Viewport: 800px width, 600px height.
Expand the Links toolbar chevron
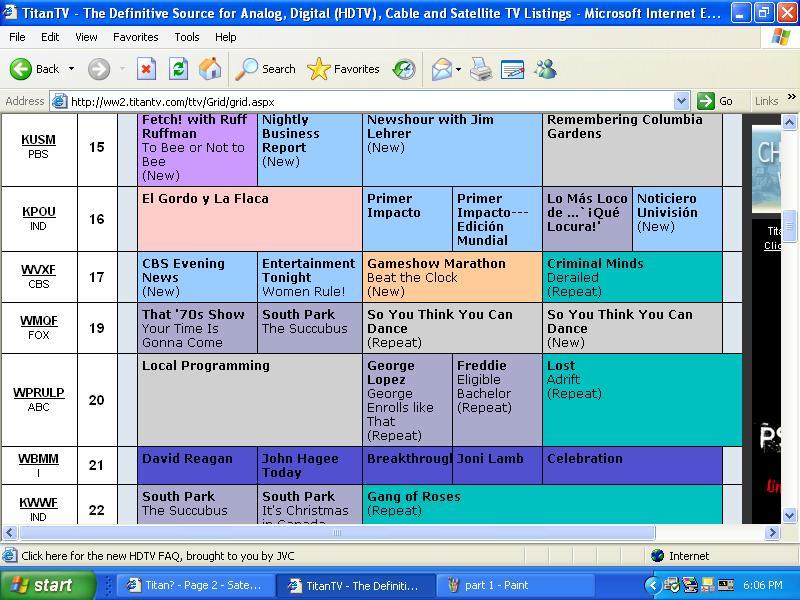pyautogui.click(x=791, y=96)
